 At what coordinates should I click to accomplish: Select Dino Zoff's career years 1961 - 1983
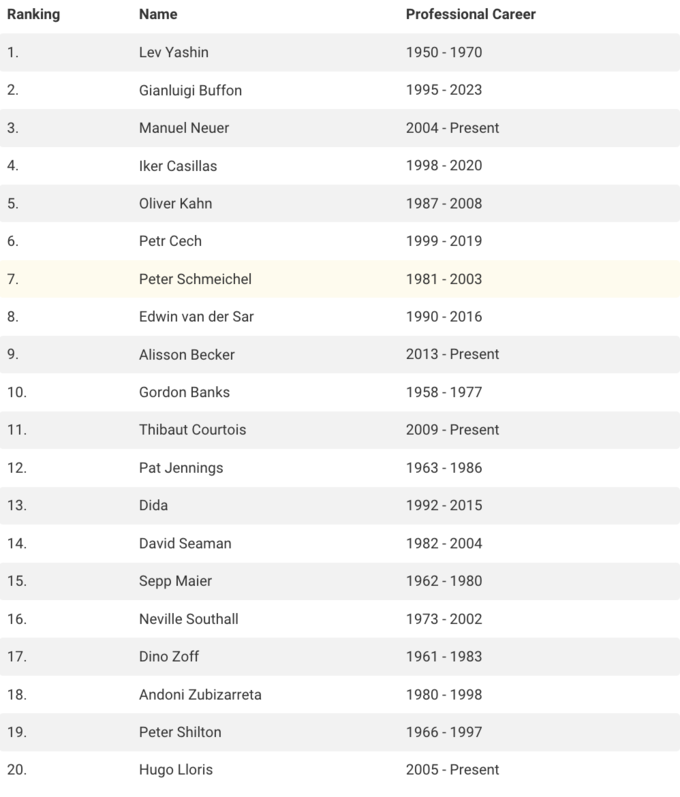444,657
